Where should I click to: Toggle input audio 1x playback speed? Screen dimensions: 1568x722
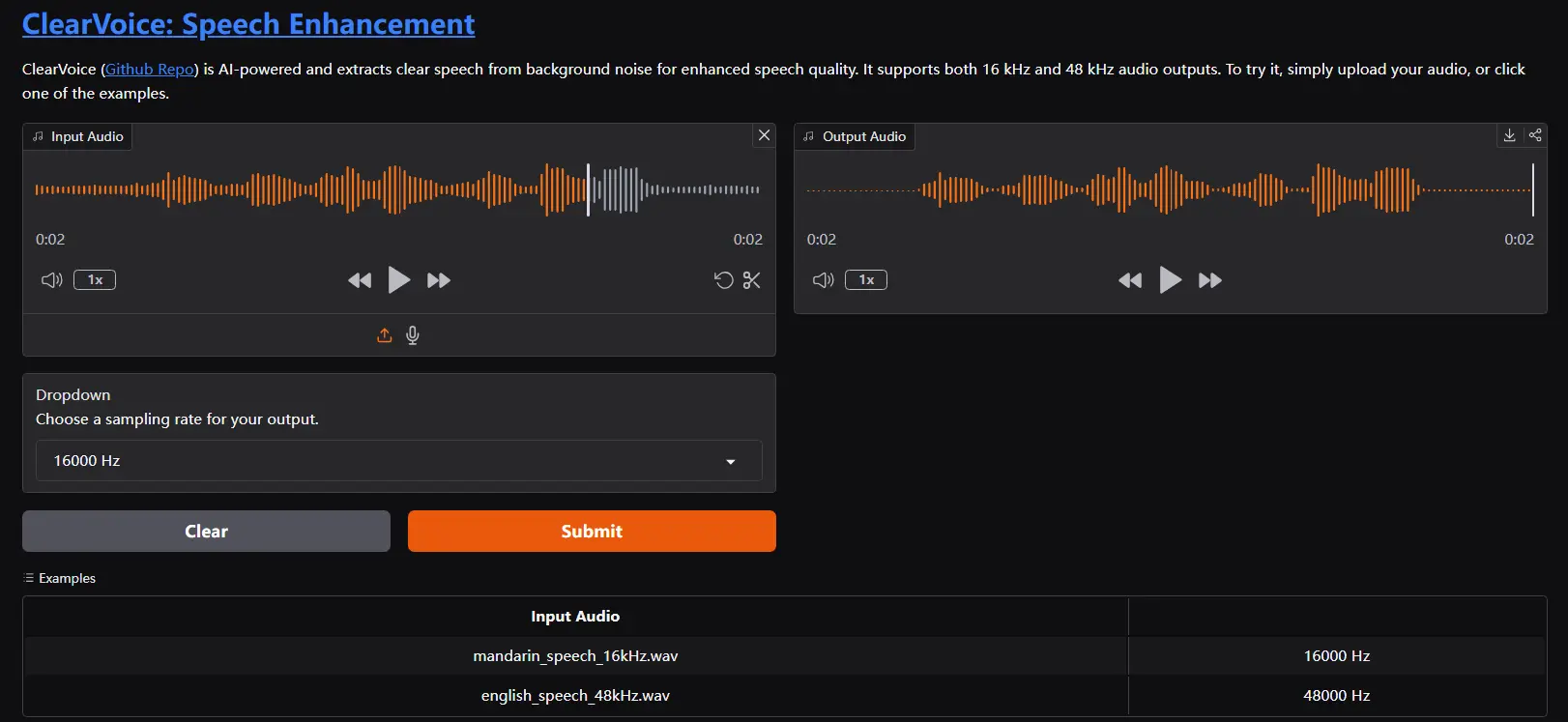coord(95,280)
